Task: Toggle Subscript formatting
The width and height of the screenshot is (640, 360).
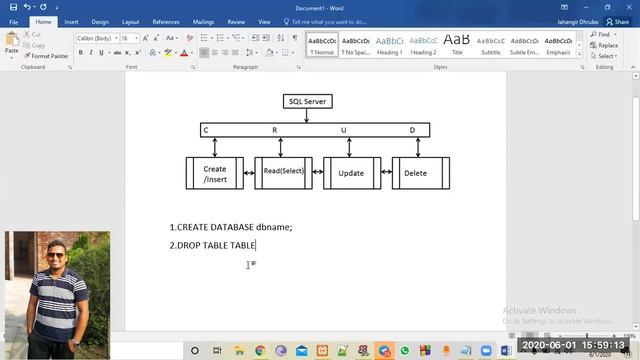Action: click(x=127, y=53)
